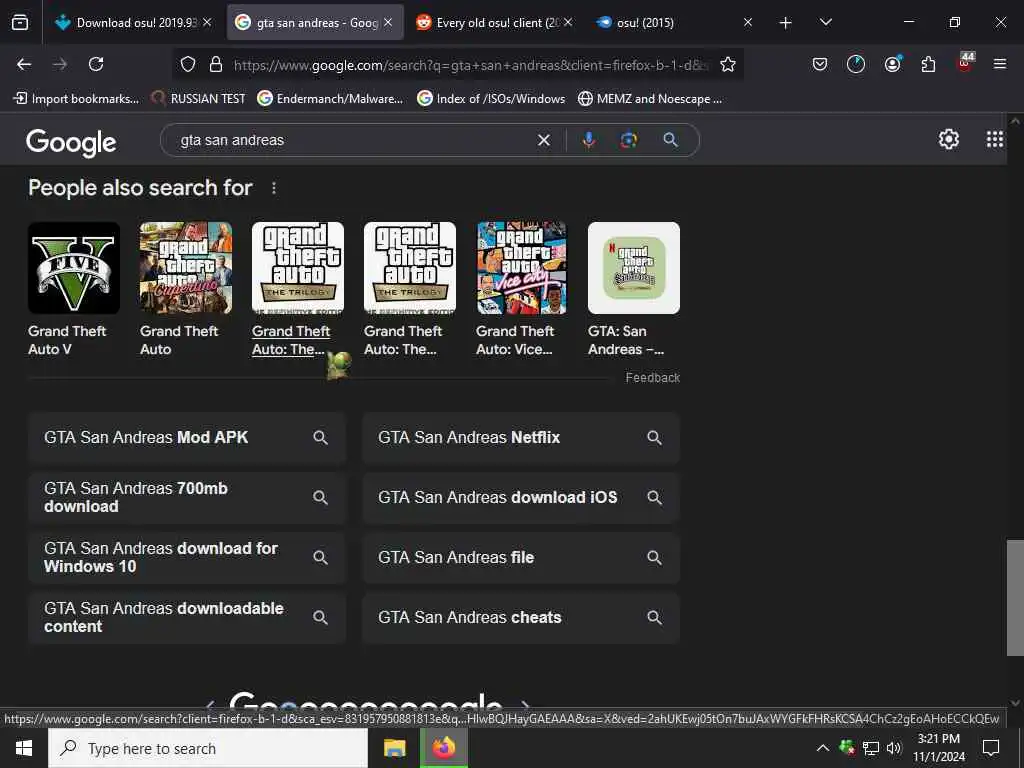Clear the Google search box text
This screenshot has width=1024, height=768.
pyautogui.click(x=543, y=140)
